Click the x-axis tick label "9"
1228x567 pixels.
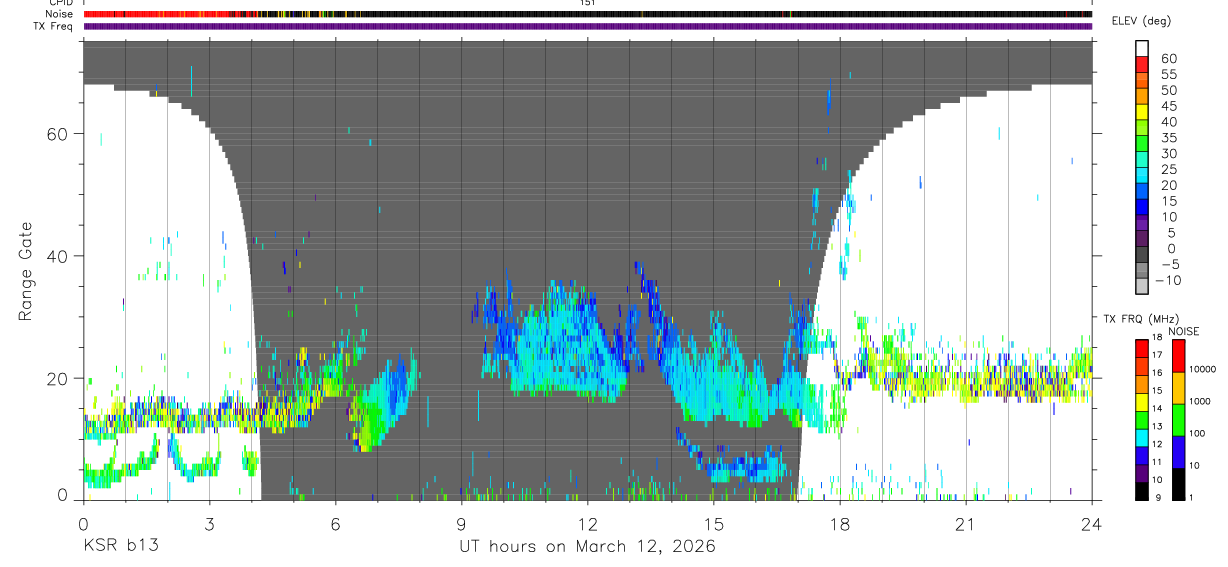(461, 523)
